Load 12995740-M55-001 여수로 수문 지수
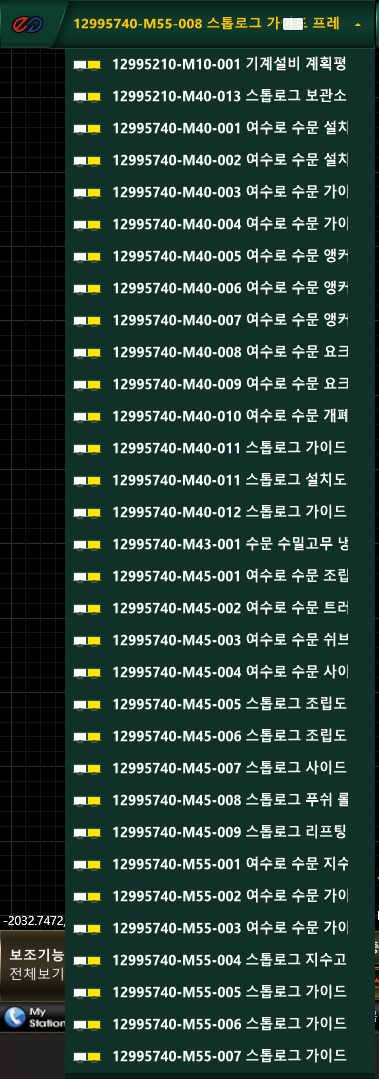Image resolution: width=379 pixels, height=1079 pixels. [x=219, y=864]
